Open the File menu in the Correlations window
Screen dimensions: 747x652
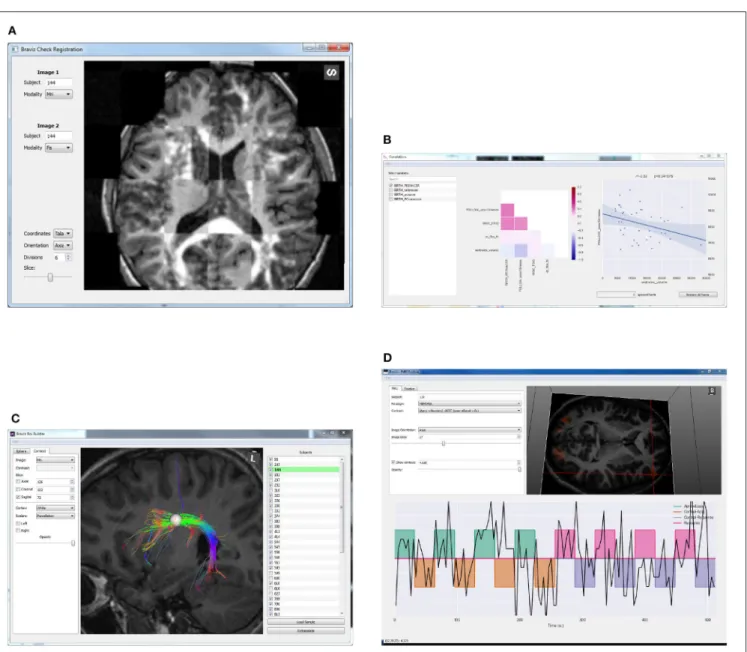(x=387, y=163)
